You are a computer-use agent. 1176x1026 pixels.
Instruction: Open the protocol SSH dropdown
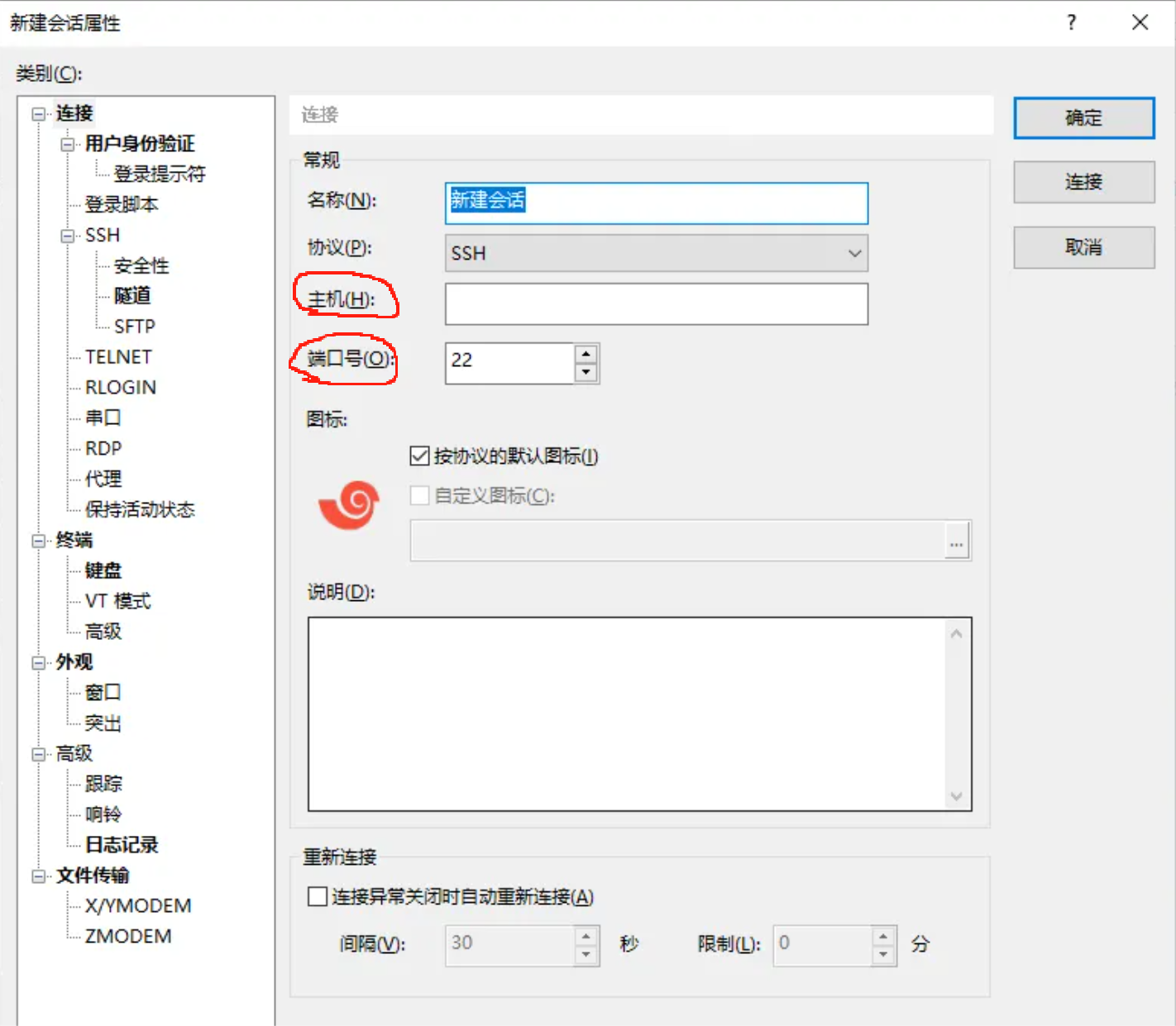pos(656,254)
